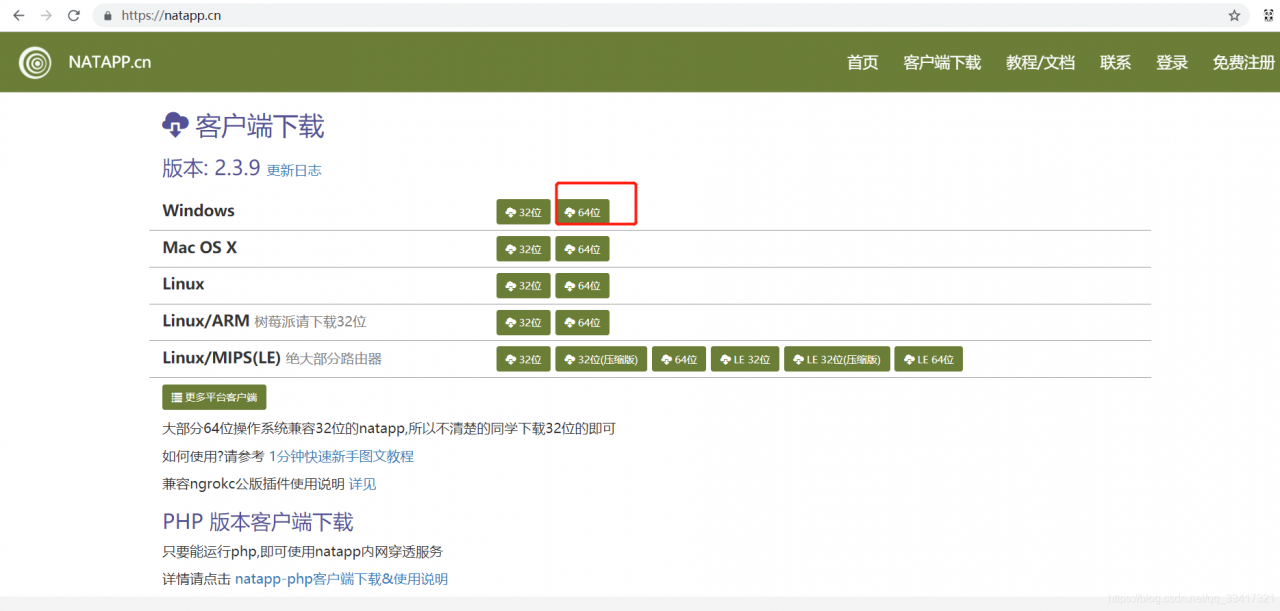Click the 绝大部分路由器 note
Screen dimensions: 1280x611
point(334,359)
